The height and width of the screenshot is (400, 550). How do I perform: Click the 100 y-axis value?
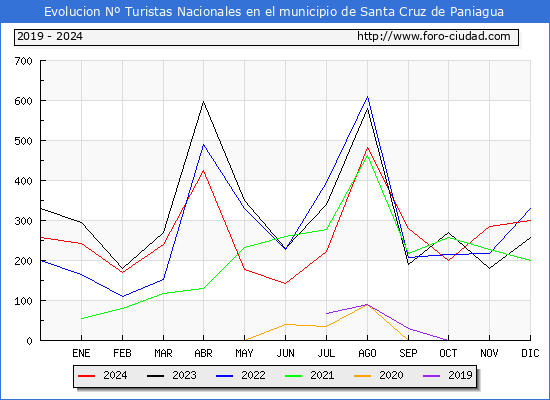coord(23,301)
